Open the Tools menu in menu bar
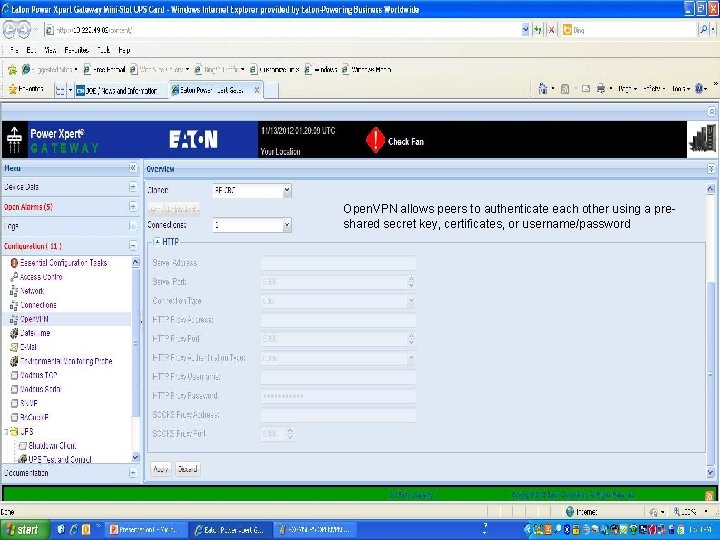This screenshot has width=720, height=540. click(x=104, y=50)
